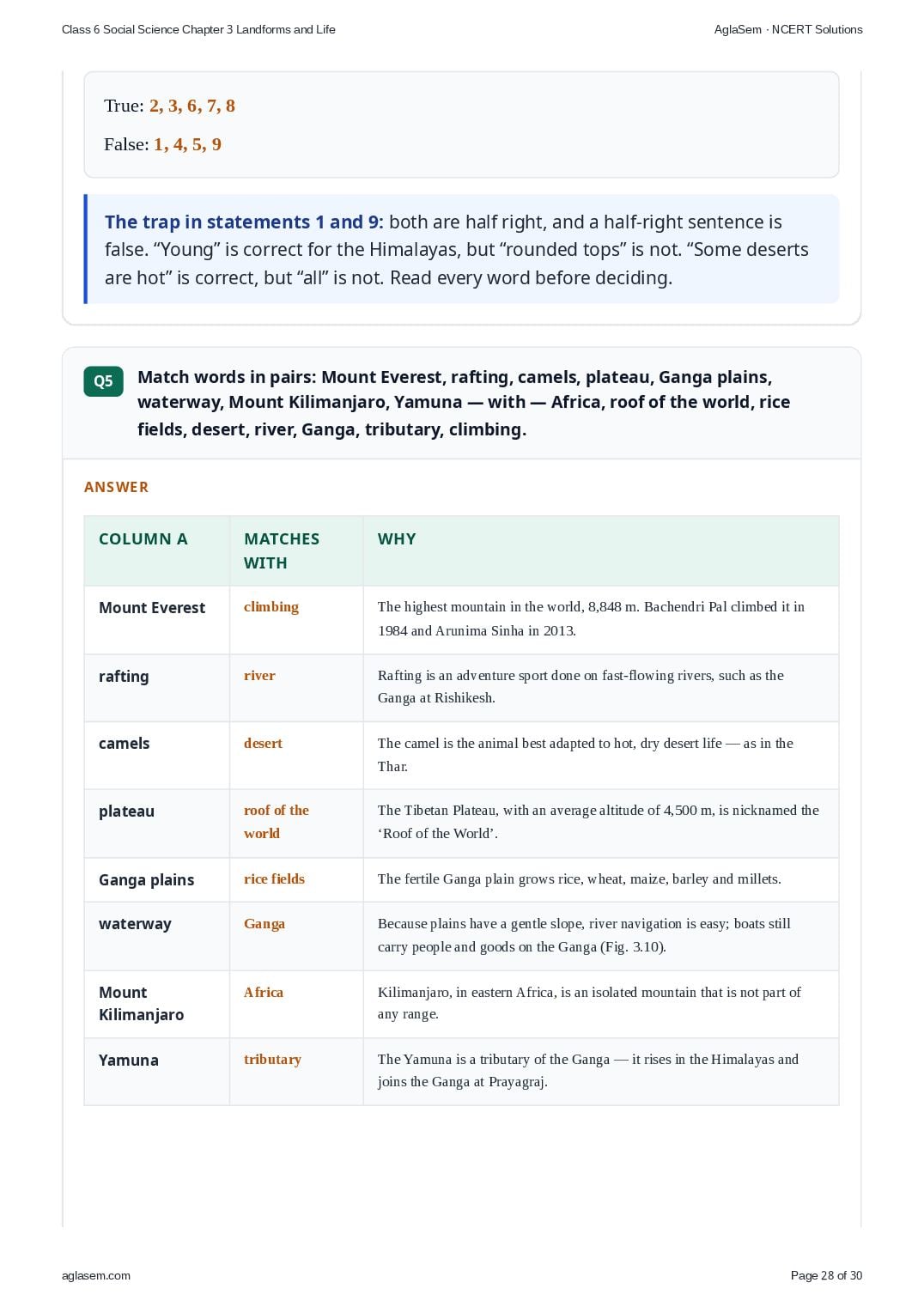Click the 'rice fields' match text
The width and height of the screenshot is (924, 1307).
click(274, 878)
